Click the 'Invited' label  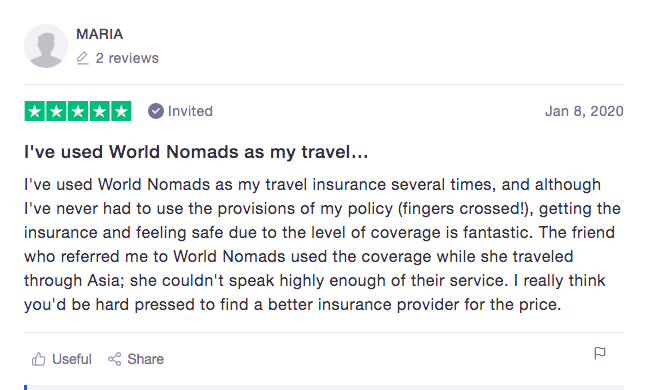pos(190,111)
